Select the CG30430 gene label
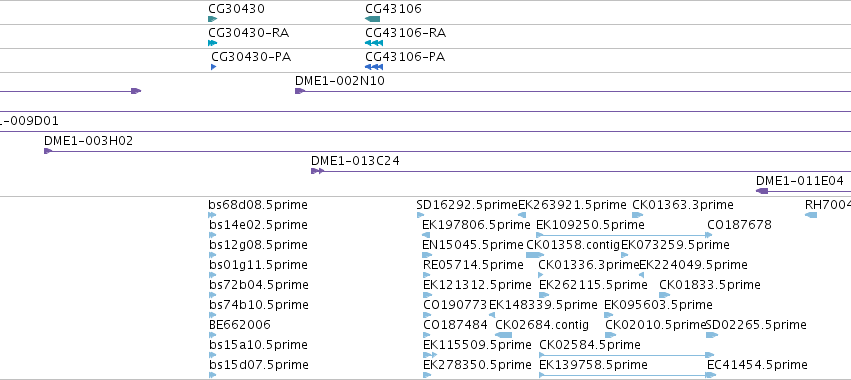 (237, 9)
